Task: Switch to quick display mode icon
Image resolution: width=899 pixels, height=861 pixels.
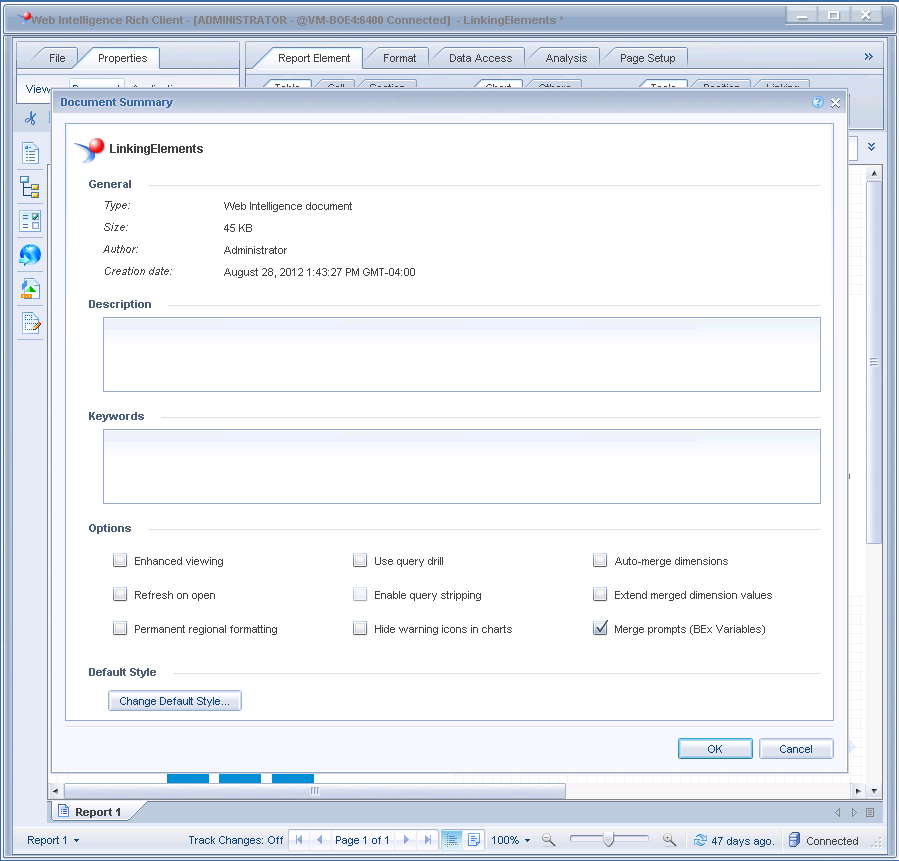Action: click(x=452, y=840)
